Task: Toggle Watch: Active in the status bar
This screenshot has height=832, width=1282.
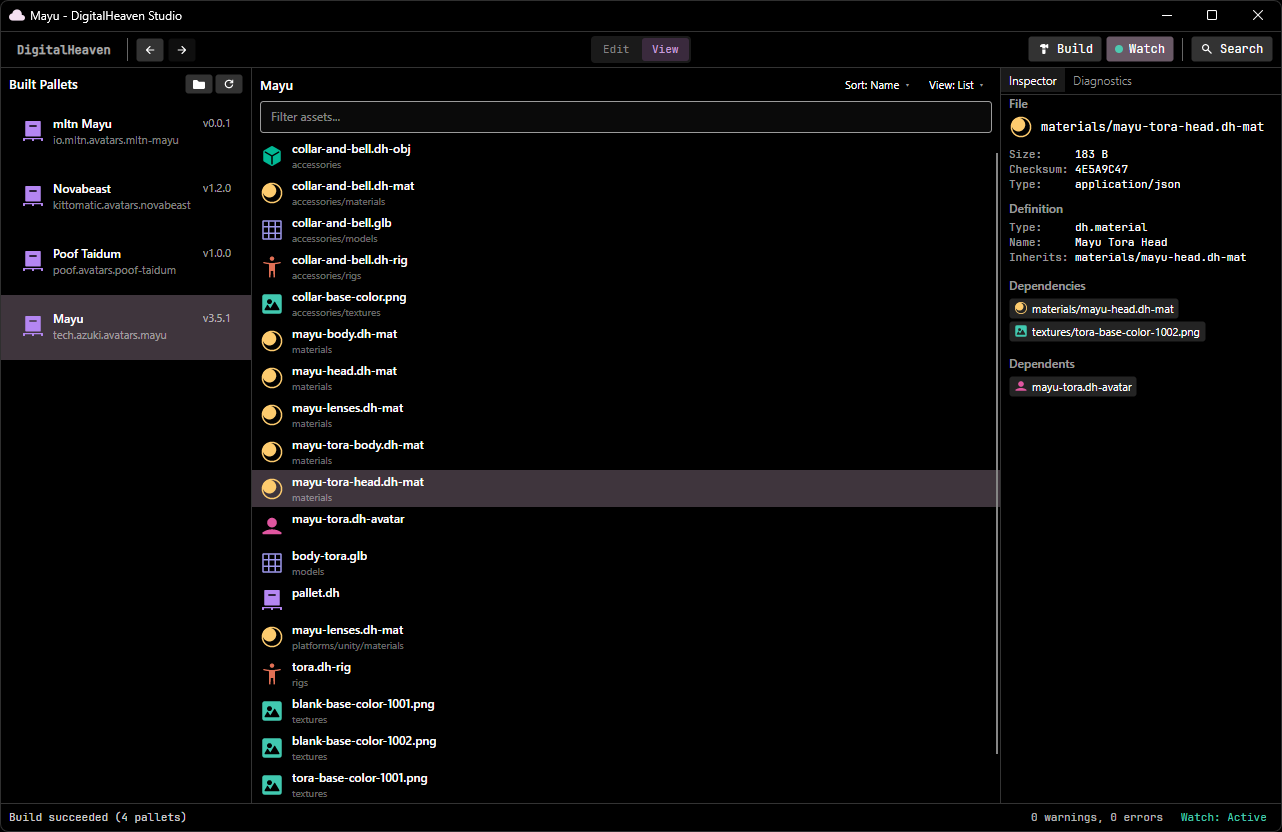Action: pos(1224,817)
